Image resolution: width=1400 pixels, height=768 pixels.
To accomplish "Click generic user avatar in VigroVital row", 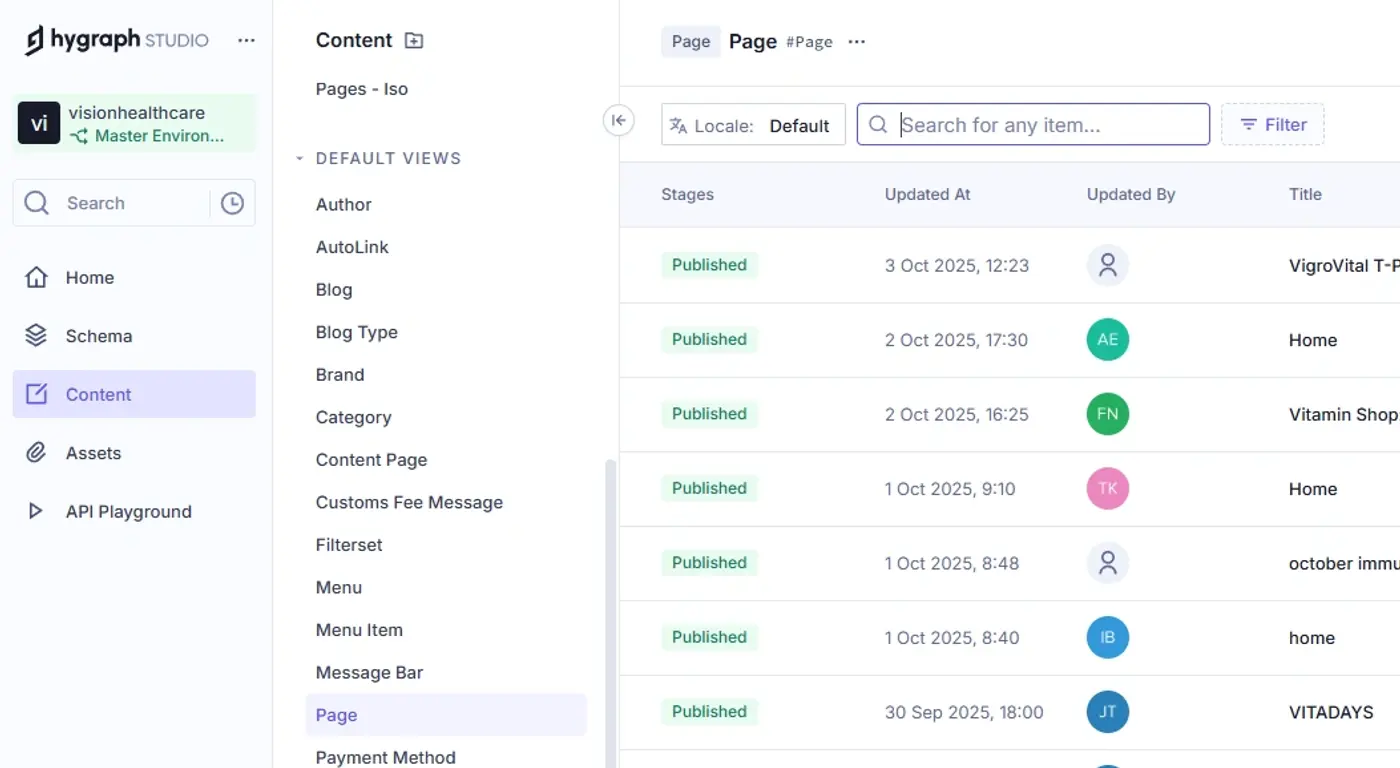I will 1108,265.
